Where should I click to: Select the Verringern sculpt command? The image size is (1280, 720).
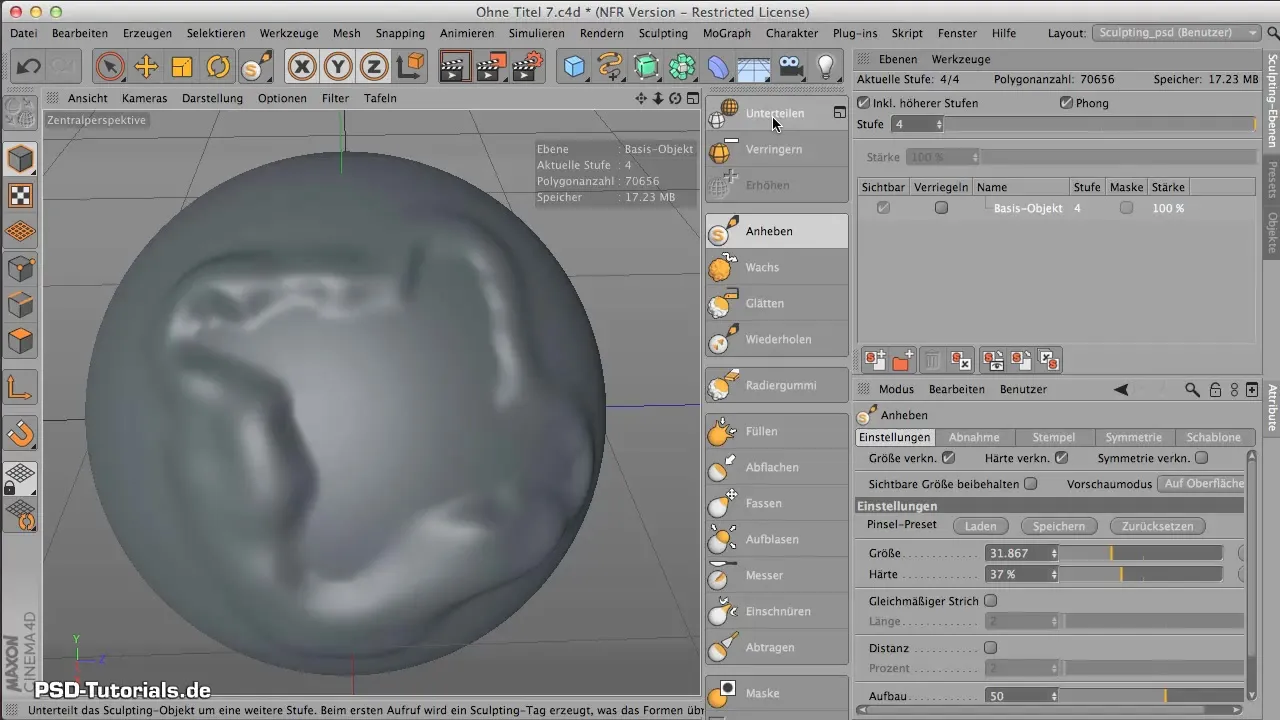776,149
